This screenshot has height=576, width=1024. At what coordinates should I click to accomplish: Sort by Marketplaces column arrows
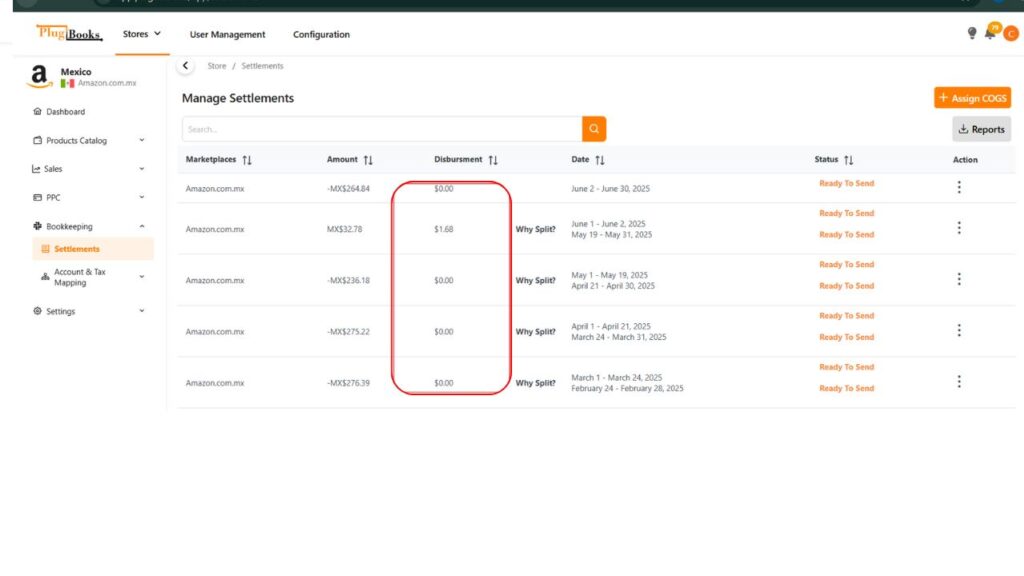[247, 160]
